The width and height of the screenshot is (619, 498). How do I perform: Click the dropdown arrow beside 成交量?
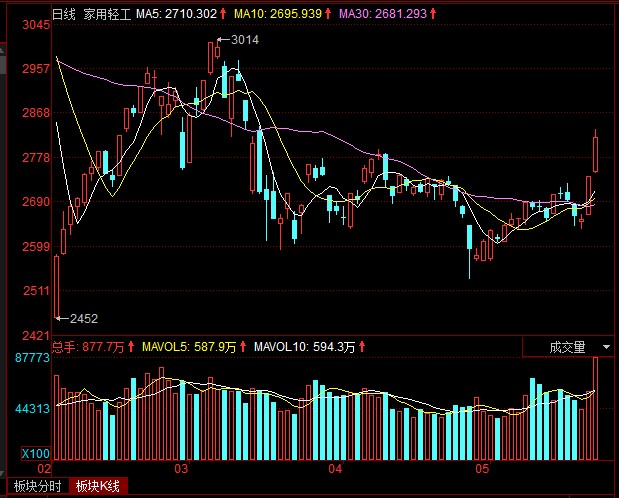(x=606, y=347)
